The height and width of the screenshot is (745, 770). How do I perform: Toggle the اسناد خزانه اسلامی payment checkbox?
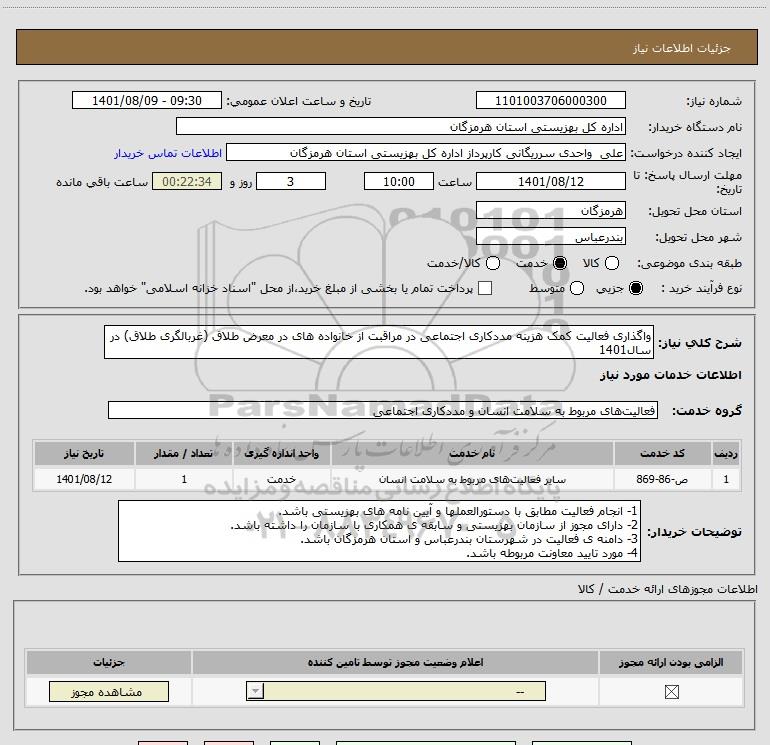[485, 288]
